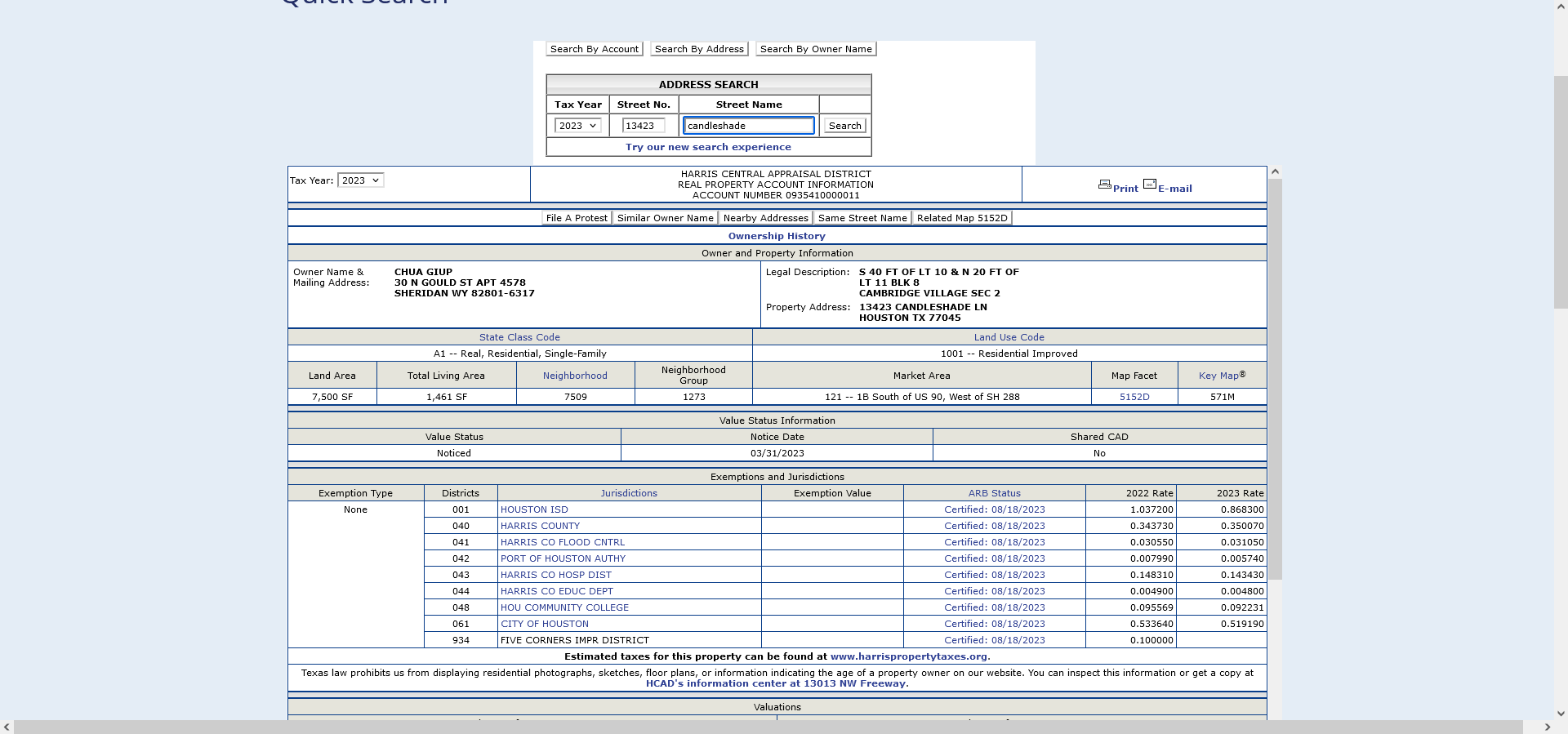
Task: Open PORT OF HOUSTON AUTHY link
Action: (563, 558)
